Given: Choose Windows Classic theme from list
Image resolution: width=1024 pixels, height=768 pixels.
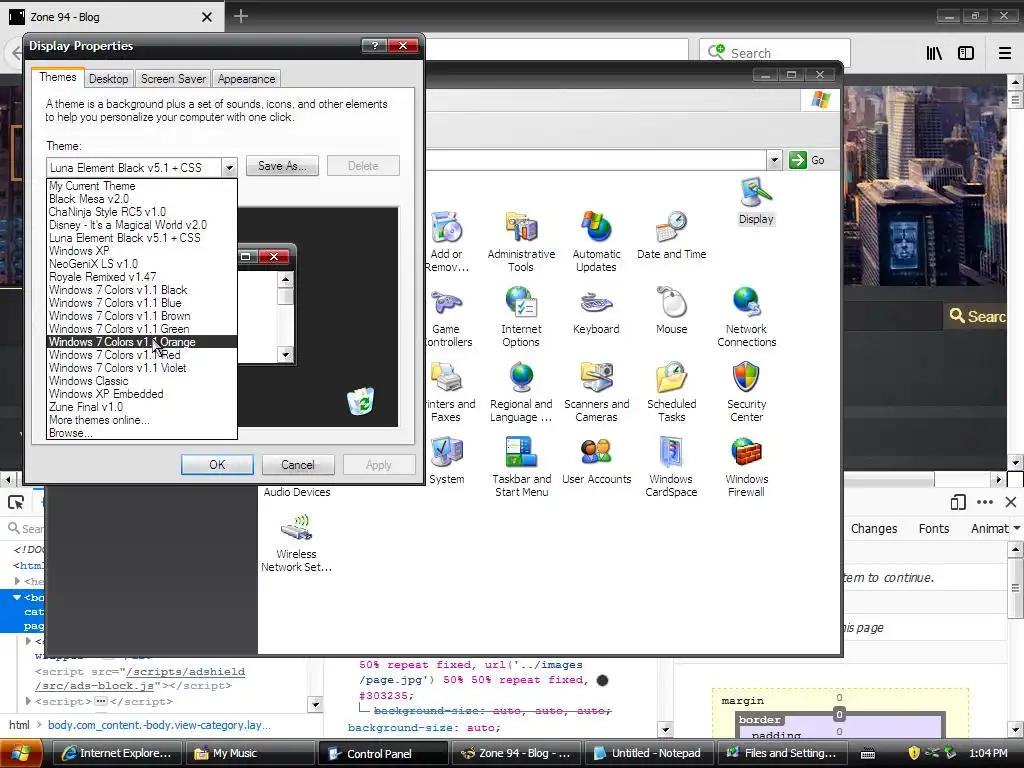Looking at the screenshot, I should pyautogui.click(x=142, y=381).
